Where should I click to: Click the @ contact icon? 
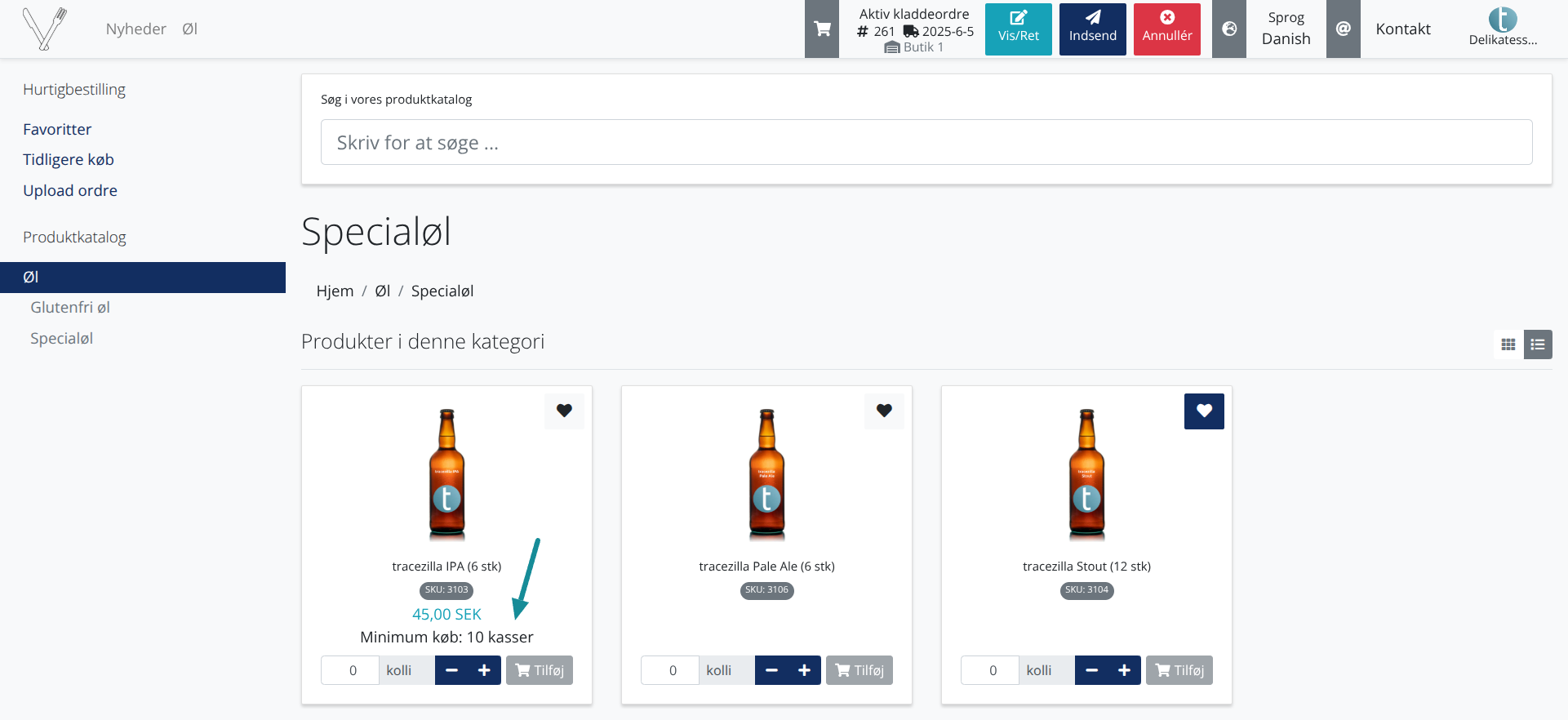(x=1343, y=29)
